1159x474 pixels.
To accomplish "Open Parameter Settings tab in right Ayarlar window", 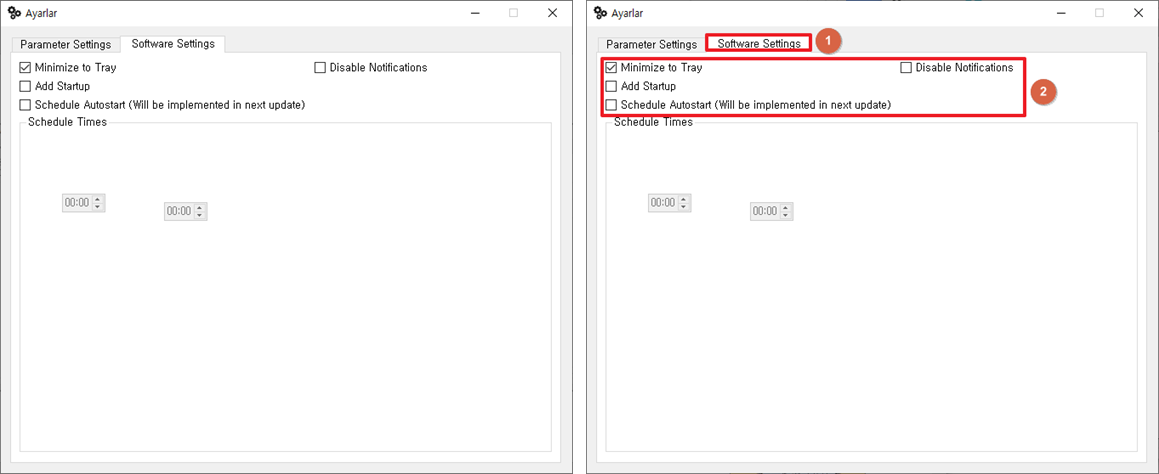I will pos(652,44).
